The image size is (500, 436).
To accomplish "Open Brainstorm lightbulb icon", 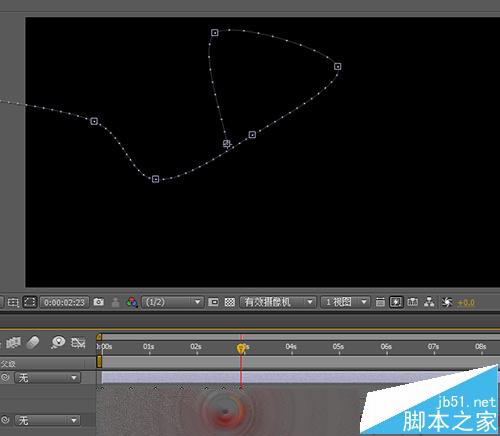I will (x=58, y=342).
